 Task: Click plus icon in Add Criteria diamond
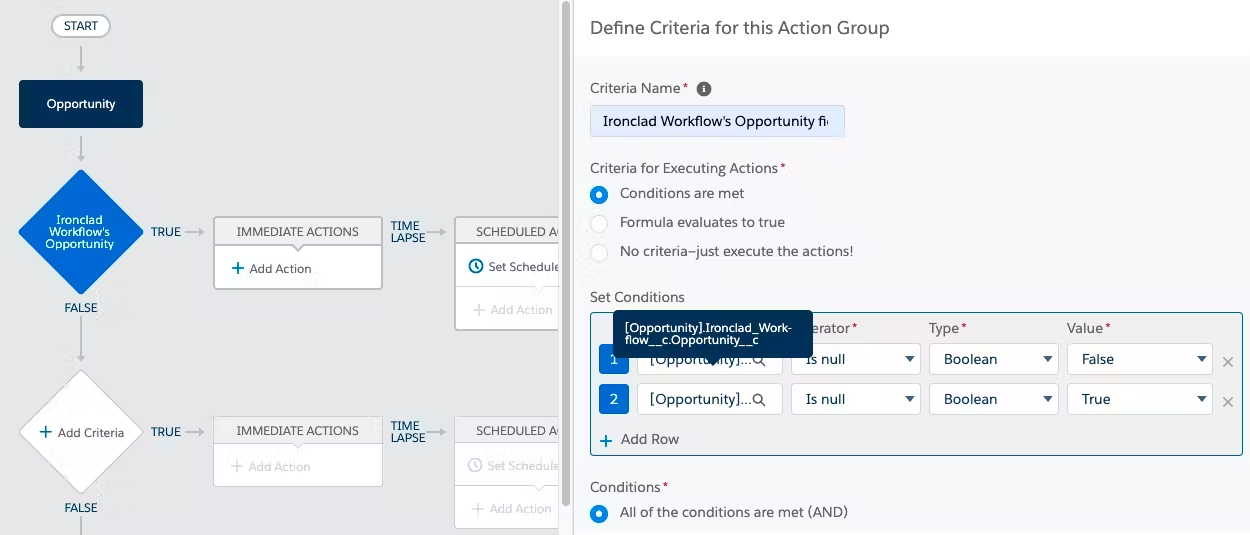tap(45, 433)
